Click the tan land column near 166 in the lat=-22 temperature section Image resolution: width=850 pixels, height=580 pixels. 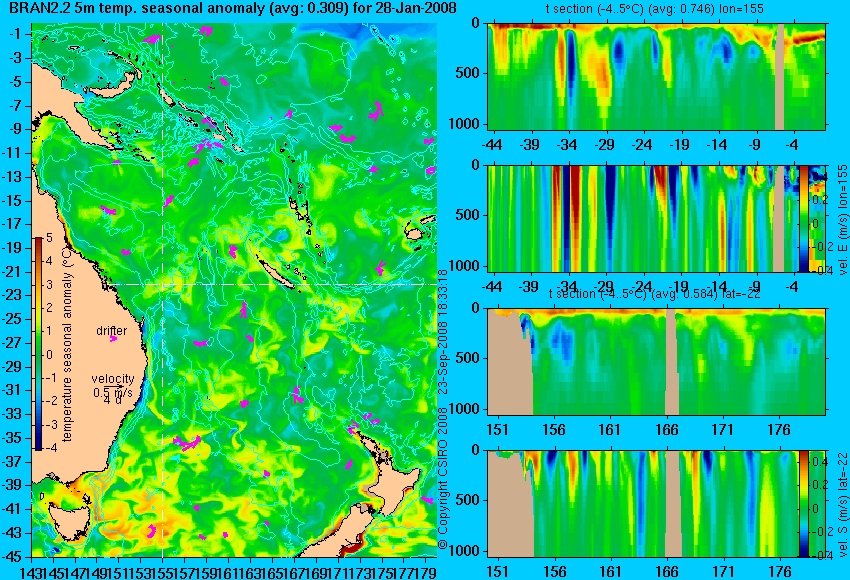point(671,362)
